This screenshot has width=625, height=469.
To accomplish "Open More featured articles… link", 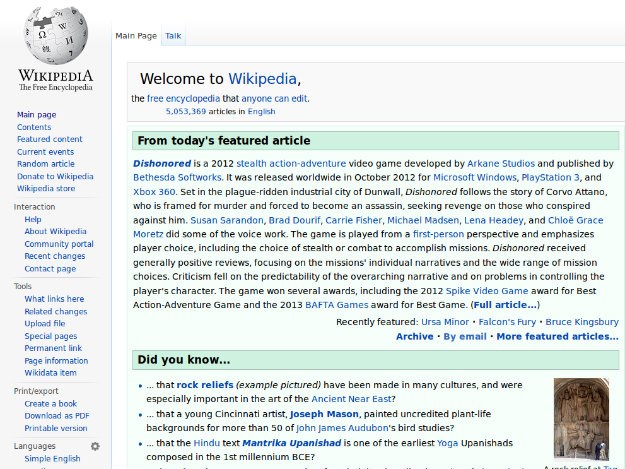I will coord(558,337).
